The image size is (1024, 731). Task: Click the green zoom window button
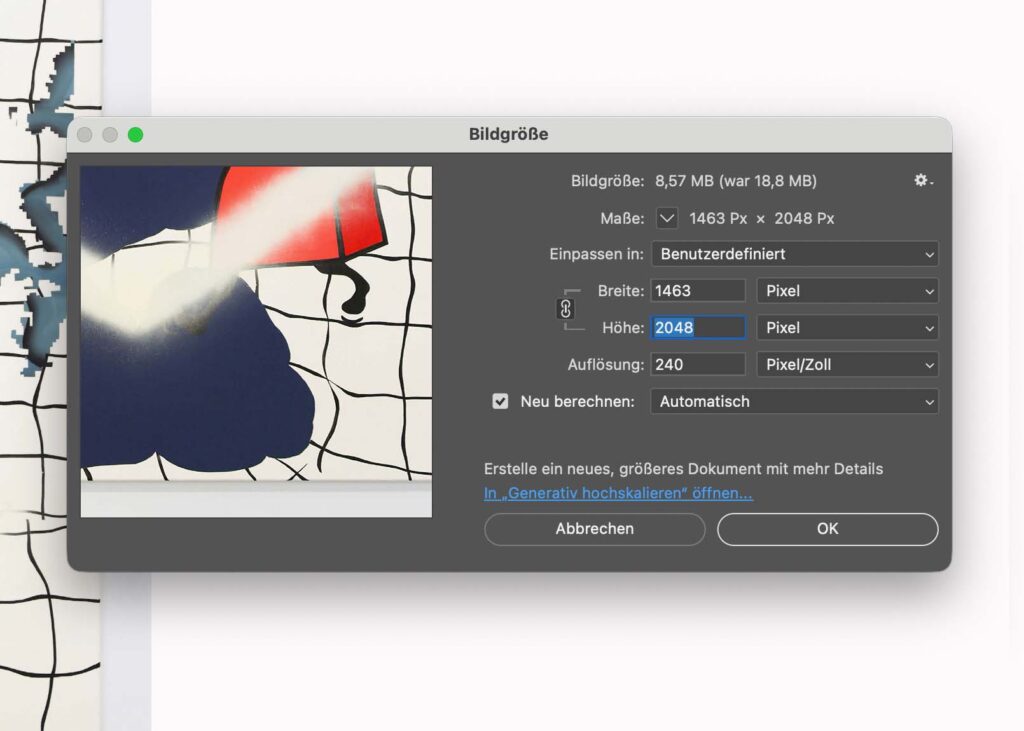[135, 135]
